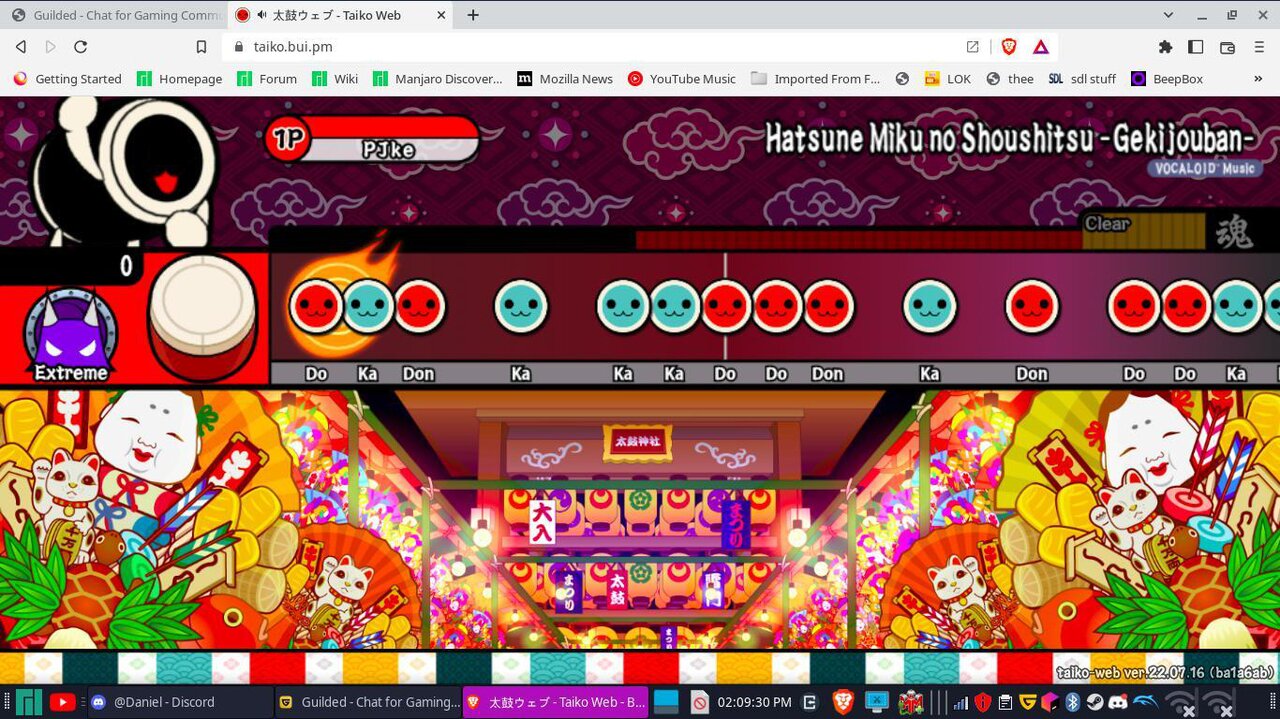Open the Getting Started bookmark
Viewport: 1280px width, 719px height.
(x=67, y=79)
